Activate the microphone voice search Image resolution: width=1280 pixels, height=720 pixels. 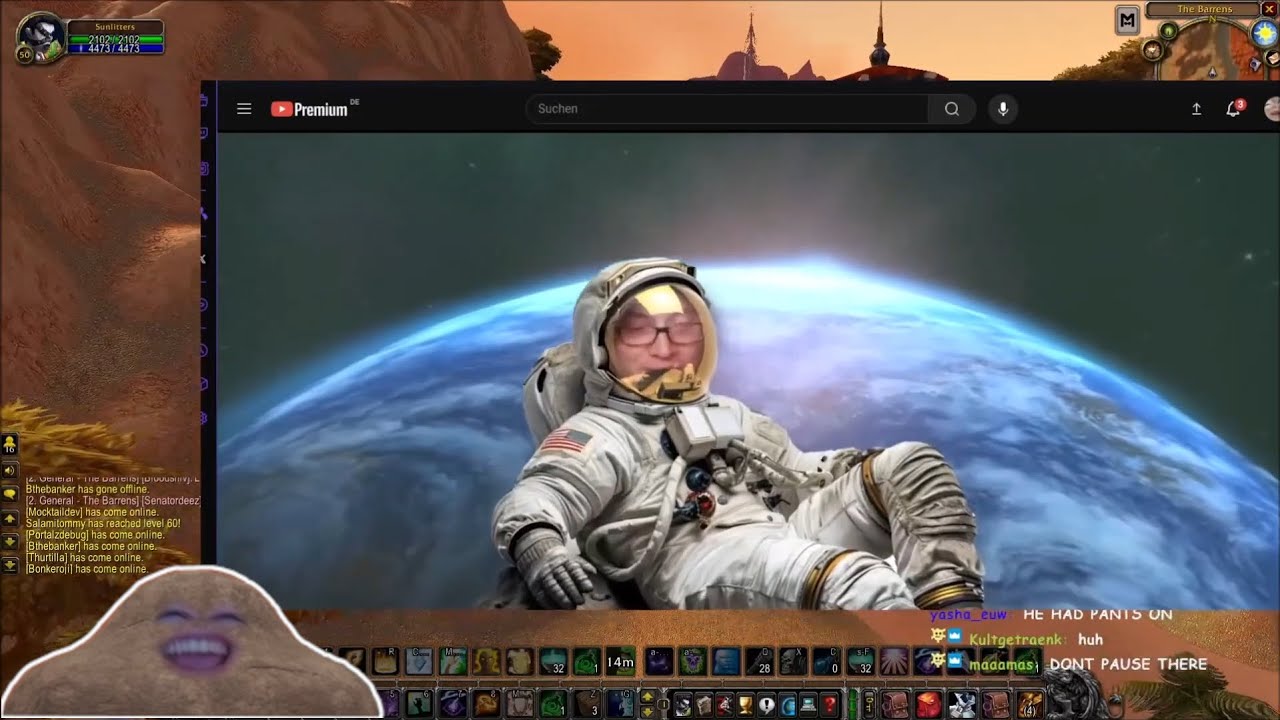1003,109
